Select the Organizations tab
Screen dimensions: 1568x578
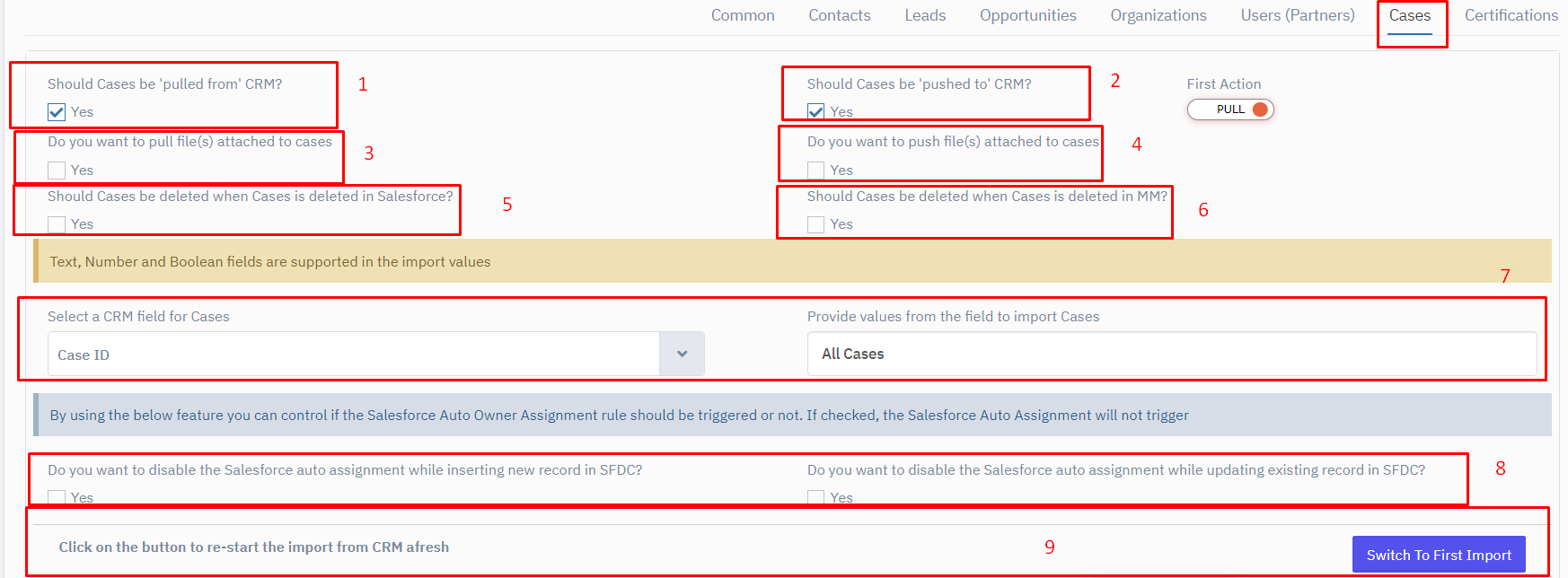pyautogui.click(x=1158, y=15)
